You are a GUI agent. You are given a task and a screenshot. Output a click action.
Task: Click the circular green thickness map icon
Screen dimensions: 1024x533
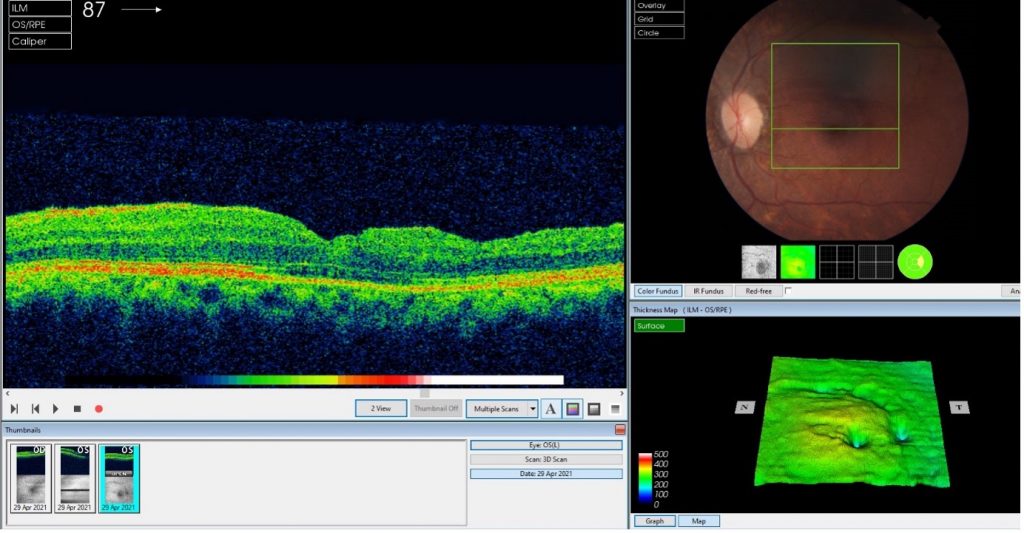click(914, 262)
